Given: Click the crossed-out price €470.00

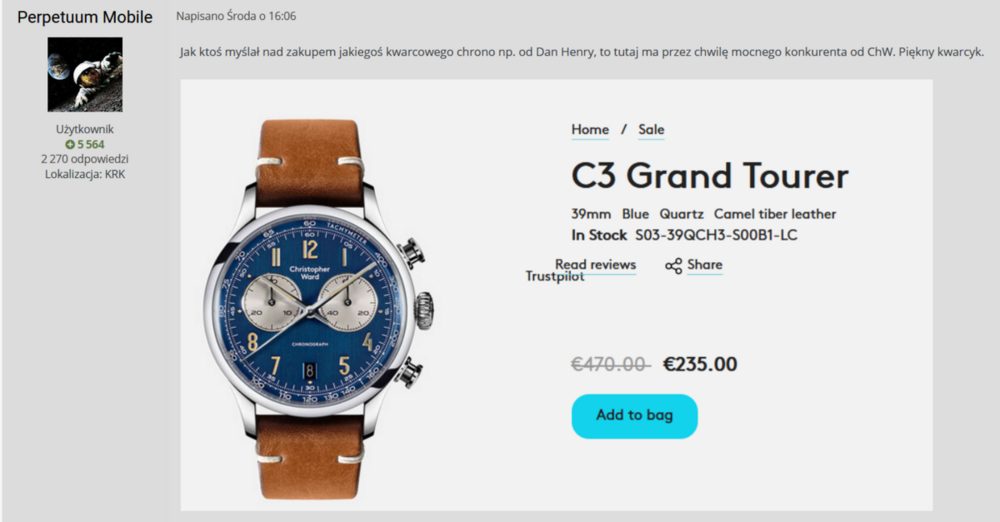Looking at the screenshot, I should [610, 364].
